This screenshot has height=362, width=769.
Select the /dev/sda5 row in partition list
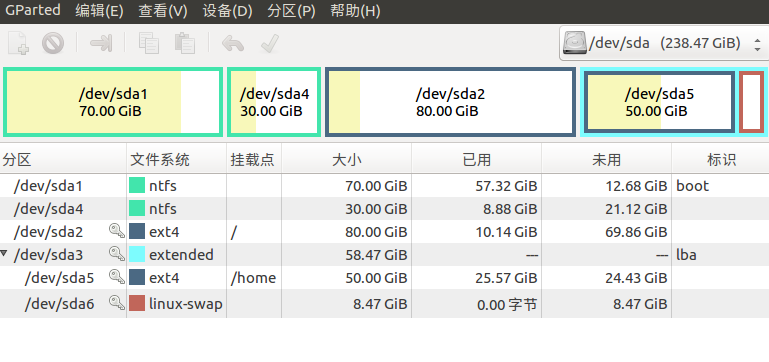[384, 278]
